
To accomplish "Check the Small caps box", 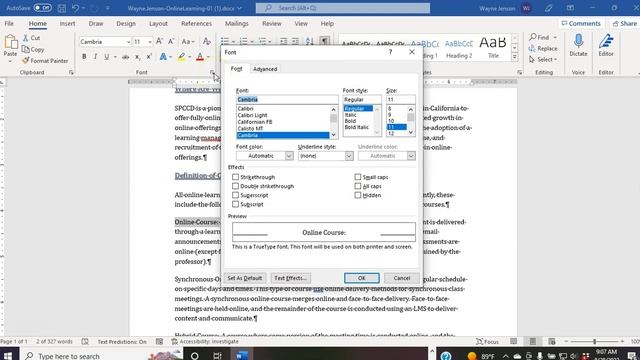I will pos(358,177).
